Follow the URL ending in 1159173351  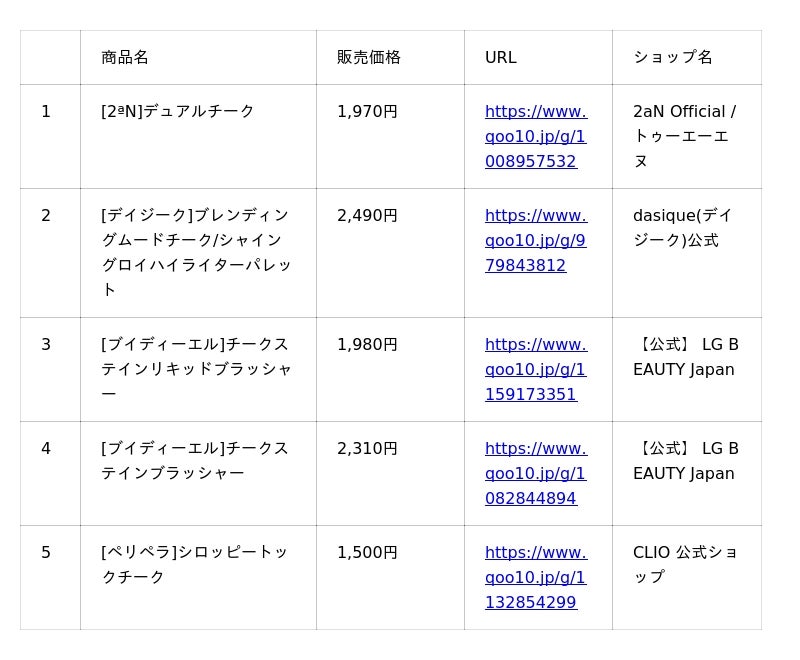(535, 369)
